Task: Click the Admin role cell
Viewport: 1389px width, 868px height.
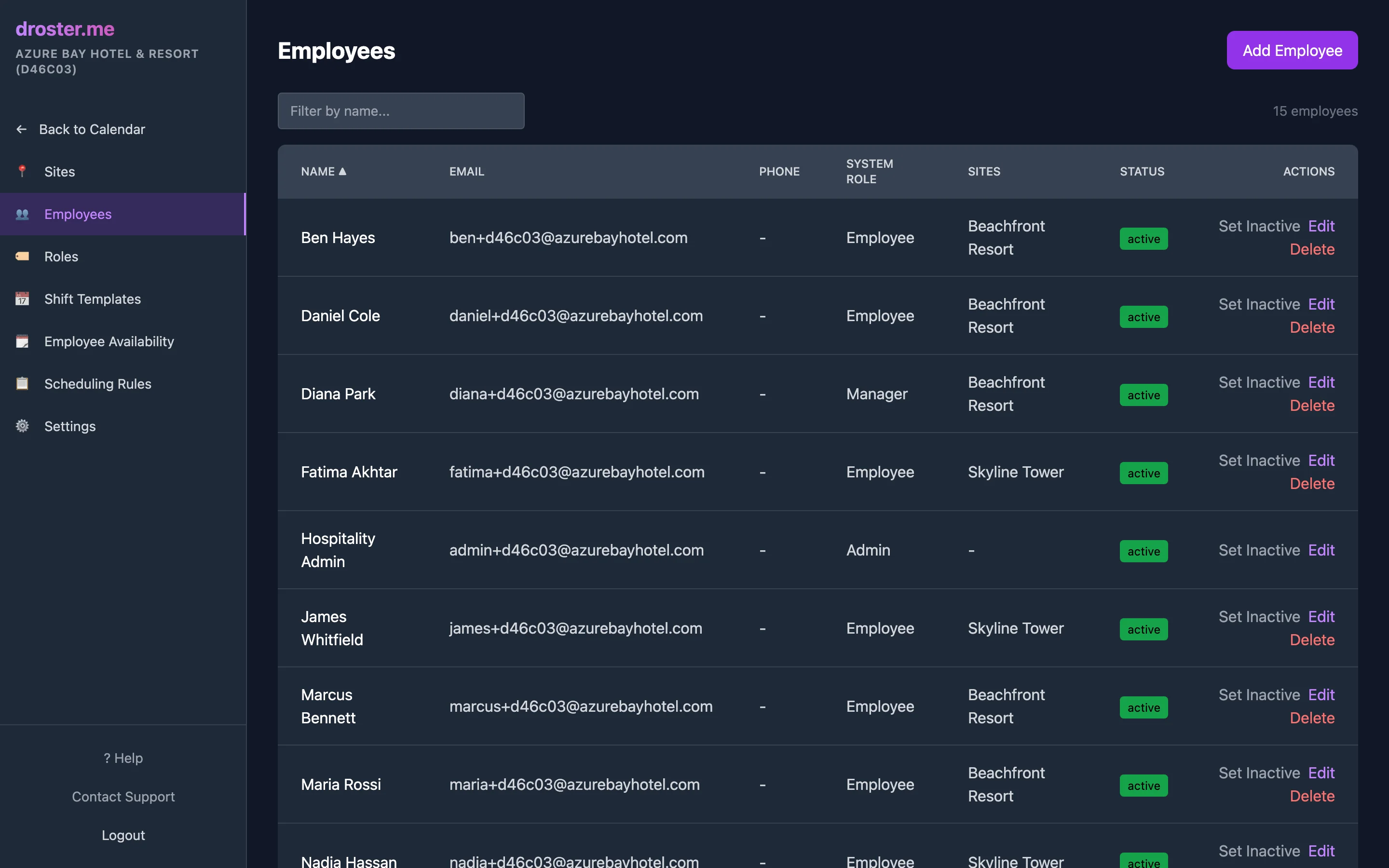Action: (x=868, y=550)
